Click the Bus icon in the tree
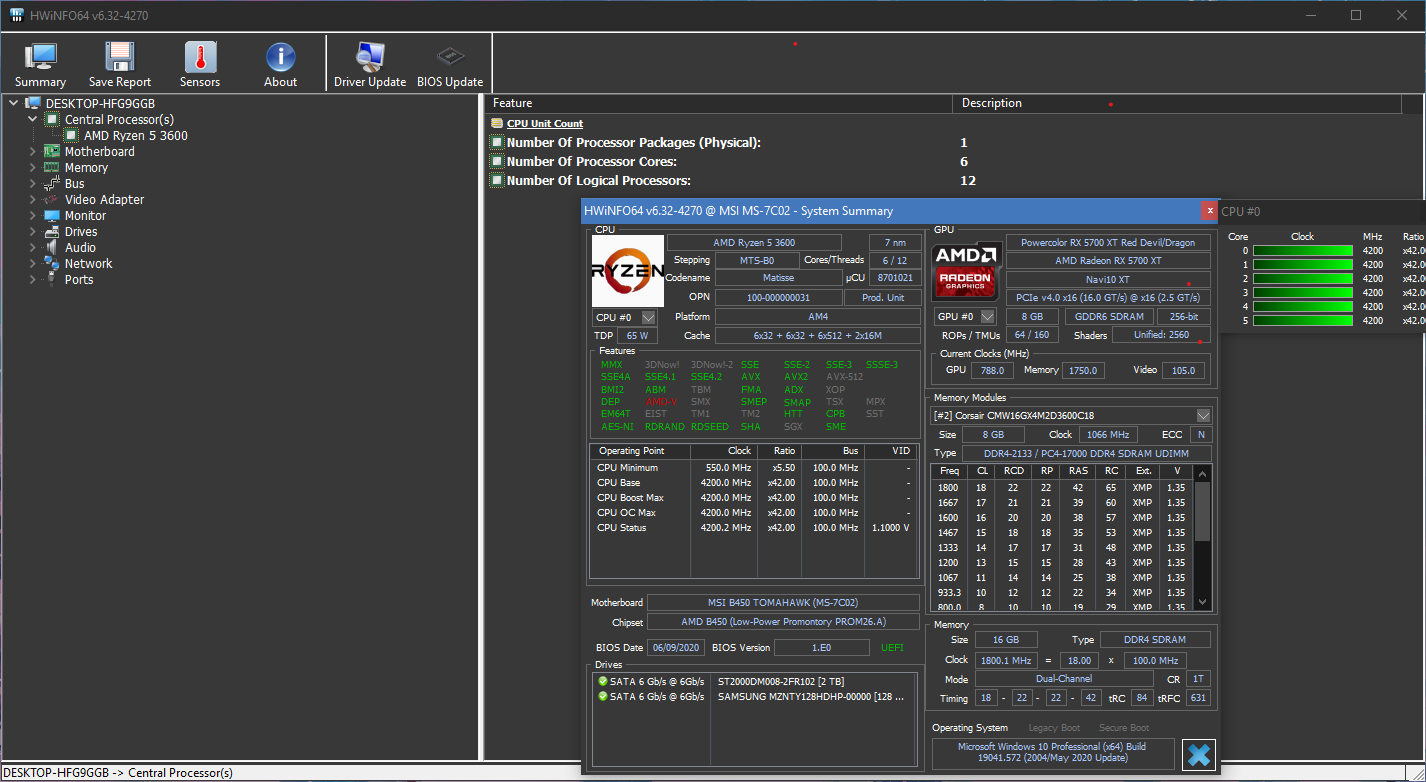The width and height of the screenshot is (1426, 782). coord(52,183)
